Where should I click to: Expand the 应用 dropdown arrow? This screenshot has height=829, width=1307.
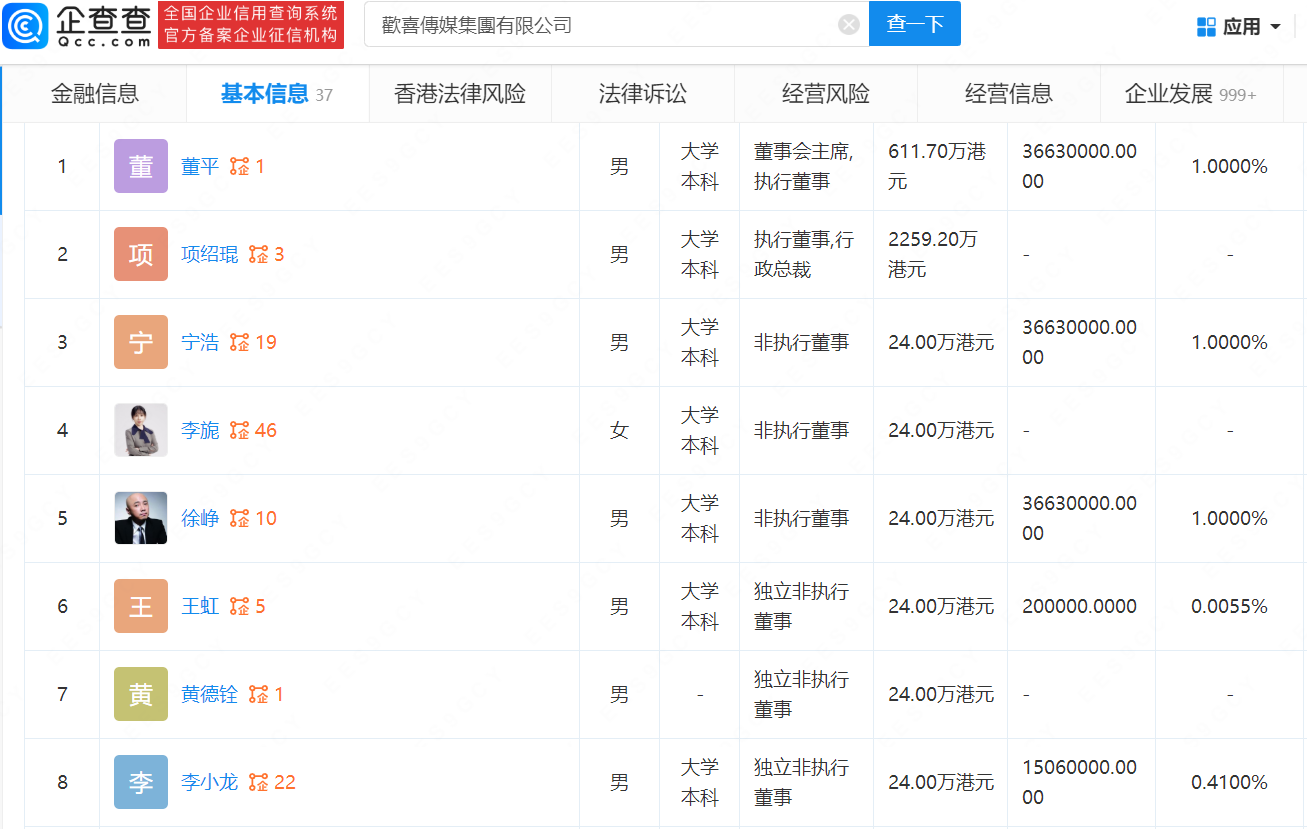[x=1275, y=27]
